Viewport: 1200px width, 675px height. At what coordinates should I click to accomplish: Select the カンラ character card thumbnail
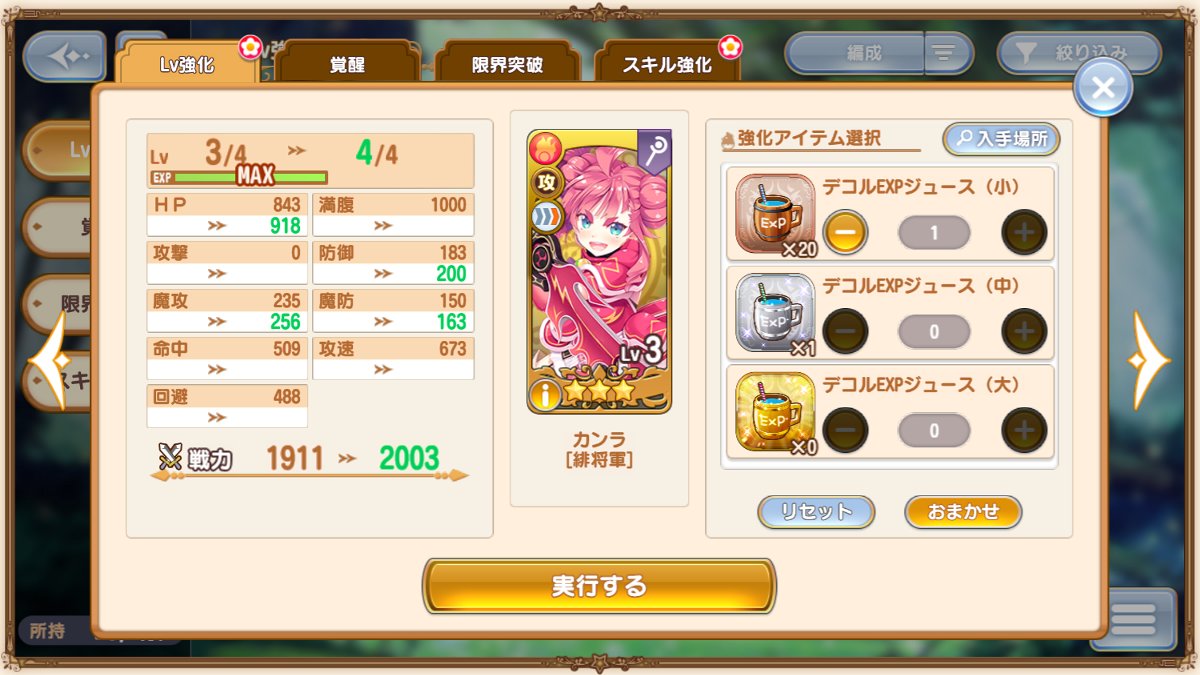tap(599, 271)
